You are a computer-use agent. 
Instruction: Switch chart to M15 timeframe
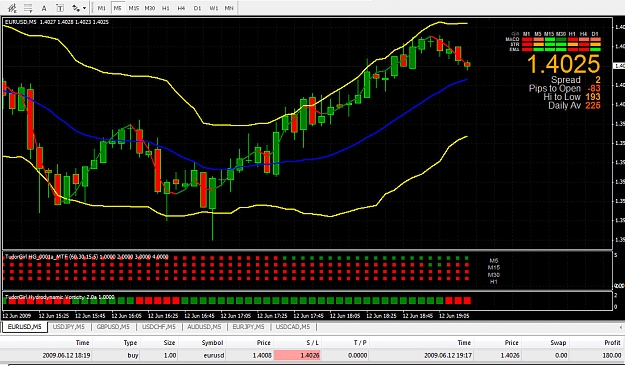click(x=134, y=8)
